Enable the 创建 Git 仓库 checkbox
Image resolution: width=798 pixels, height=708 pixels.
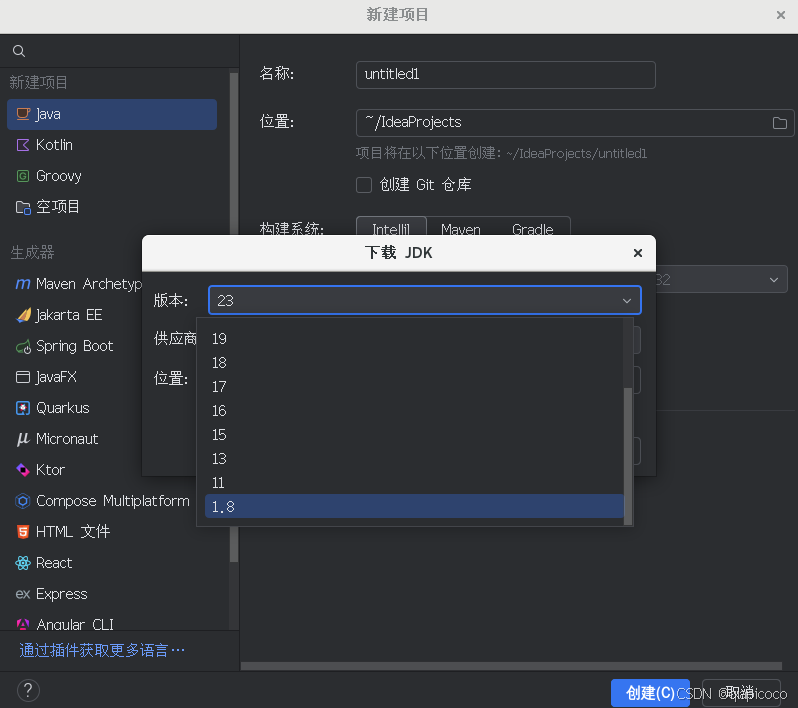[364, 185]
